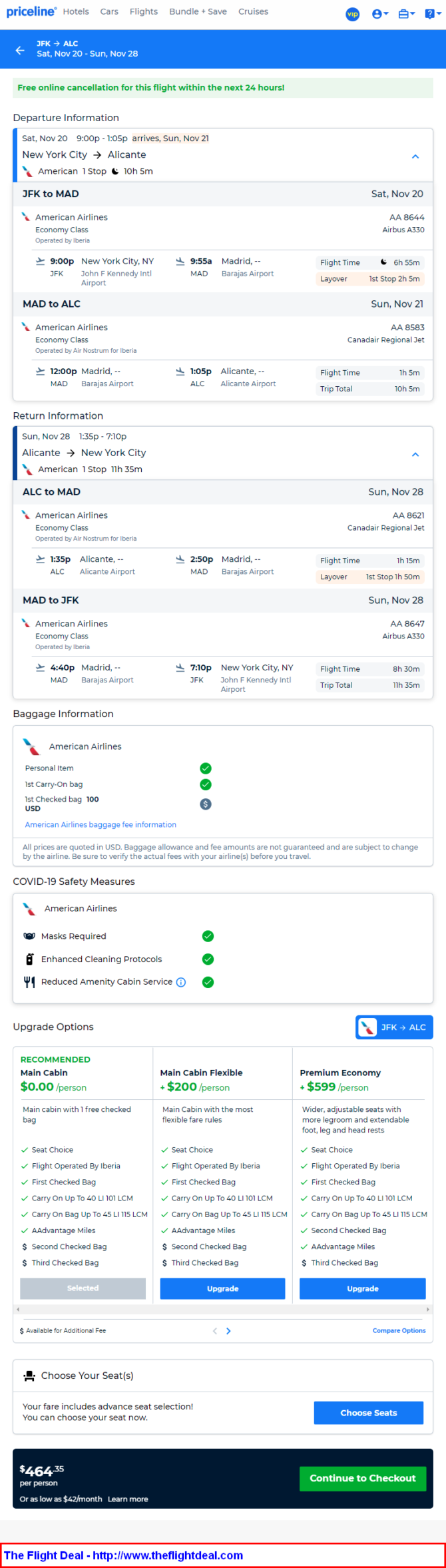Click the info icon beside Reduced Amenity Cabin Service
Screen dimensions: 446x1568
181,982
